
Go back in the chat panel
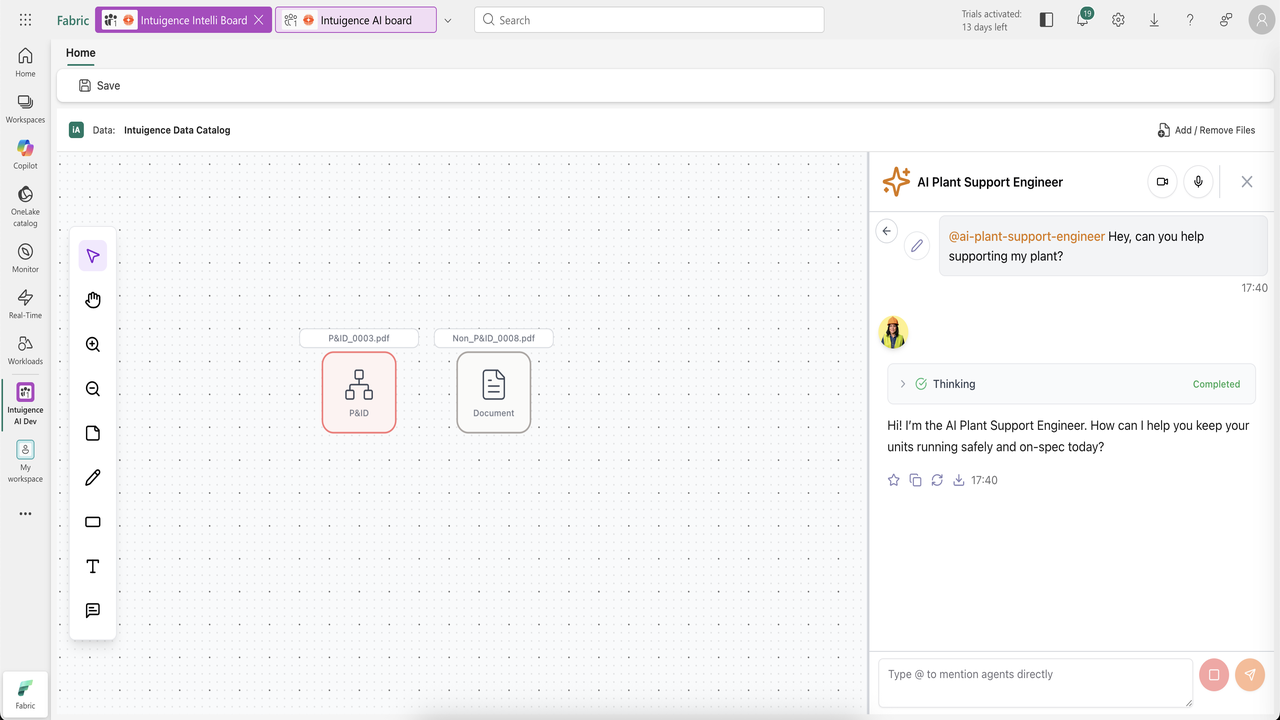(x=886, y=231)
